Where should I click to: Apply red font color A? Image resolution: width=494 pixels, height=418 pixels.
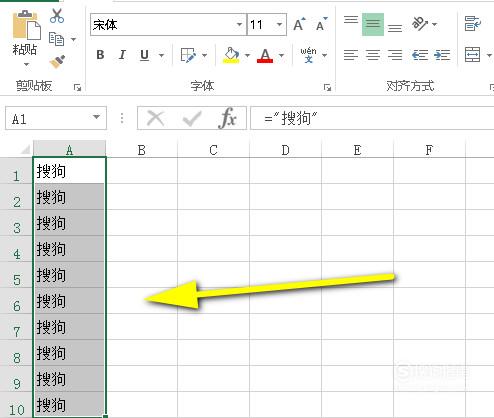tap(265, 55)
